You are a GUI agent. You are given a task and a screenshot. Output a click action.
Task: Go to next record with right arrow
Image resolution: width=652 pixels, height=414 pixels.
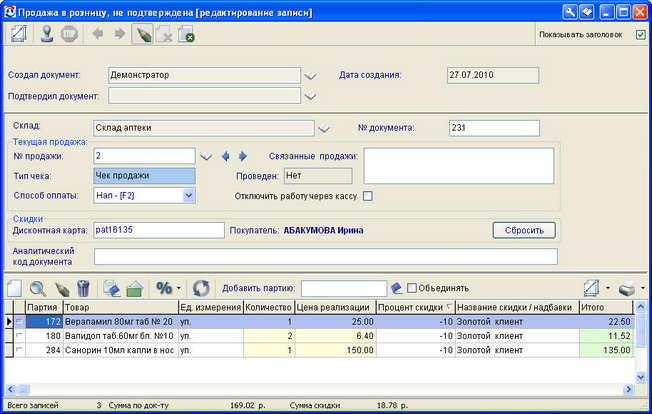(x=120, y=33)
